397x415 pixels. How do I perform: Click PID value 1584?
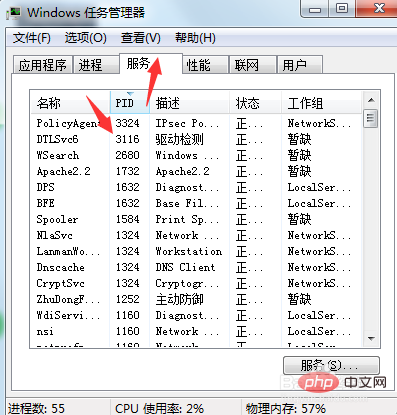coord(127,219)
